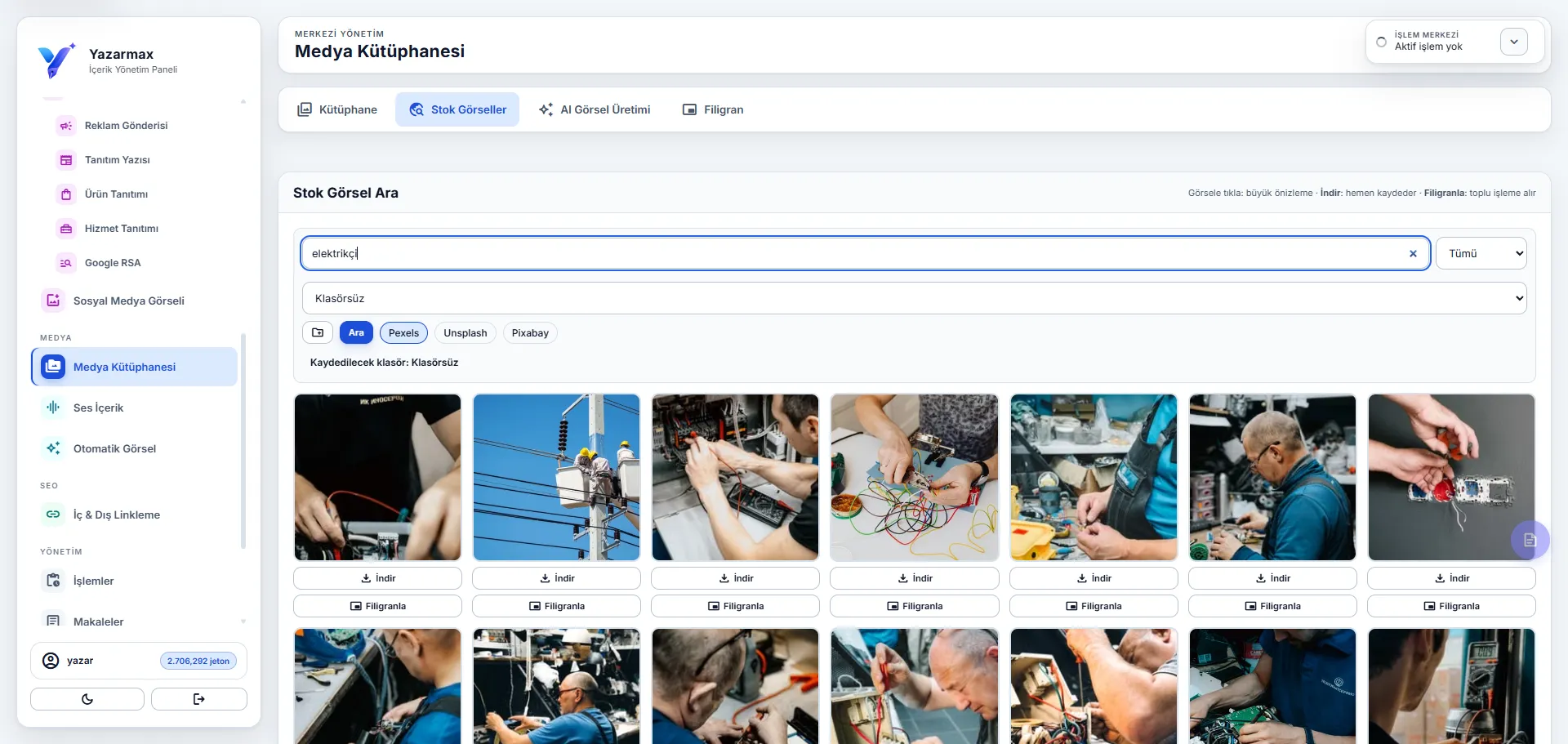Expand the İşlem Merkezi chevron

[x=1513, y=42]
